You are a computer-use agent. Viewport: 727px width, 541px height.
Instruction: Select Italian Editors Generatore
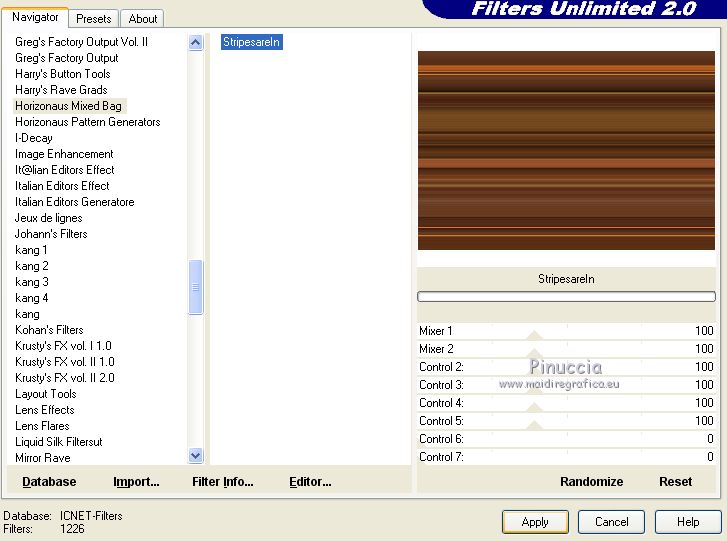click(x=75, y=202)
